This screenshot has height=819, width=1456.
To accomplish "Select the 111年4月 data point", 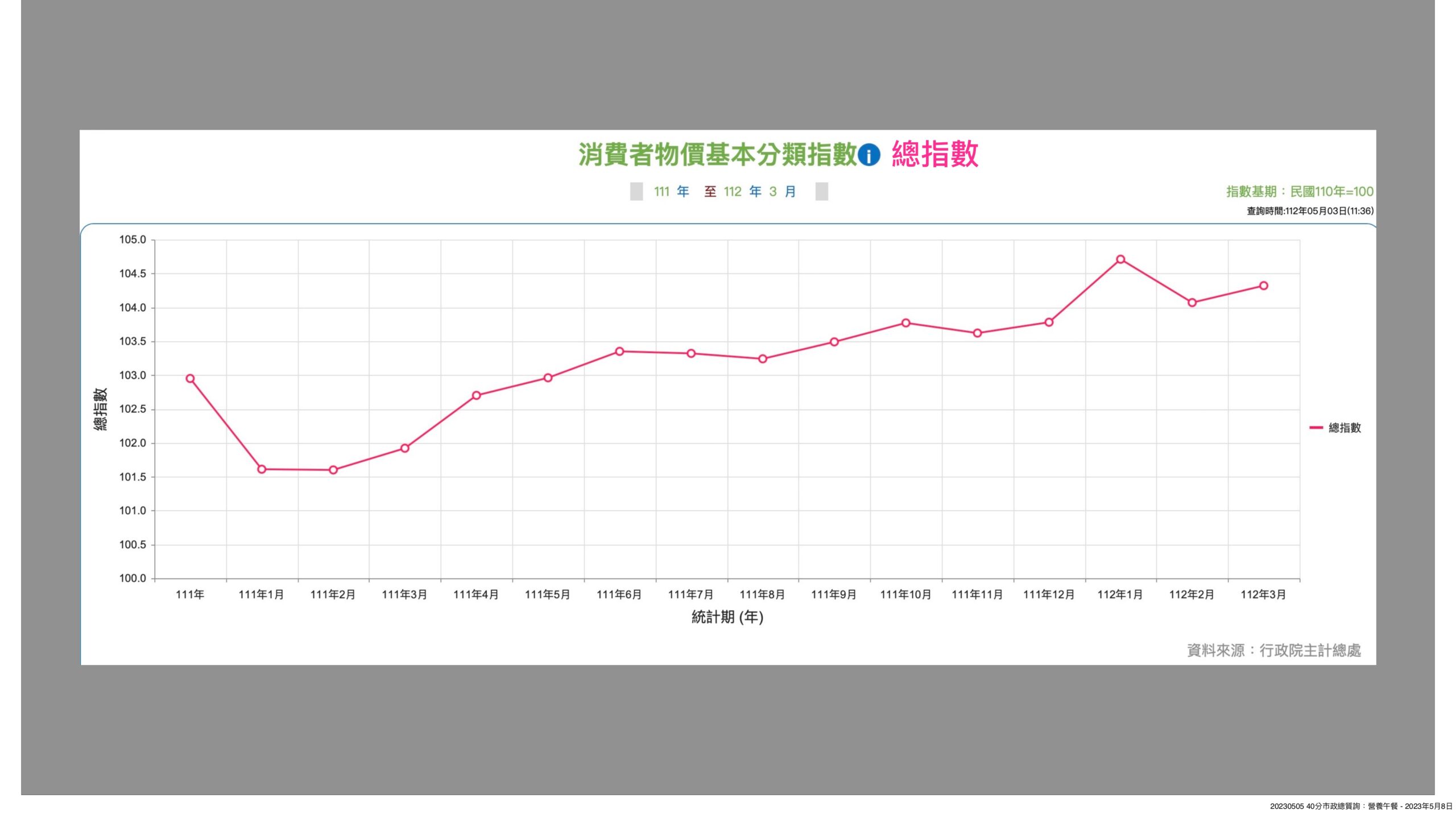I will pyautogui.click(x=477, y=396).
